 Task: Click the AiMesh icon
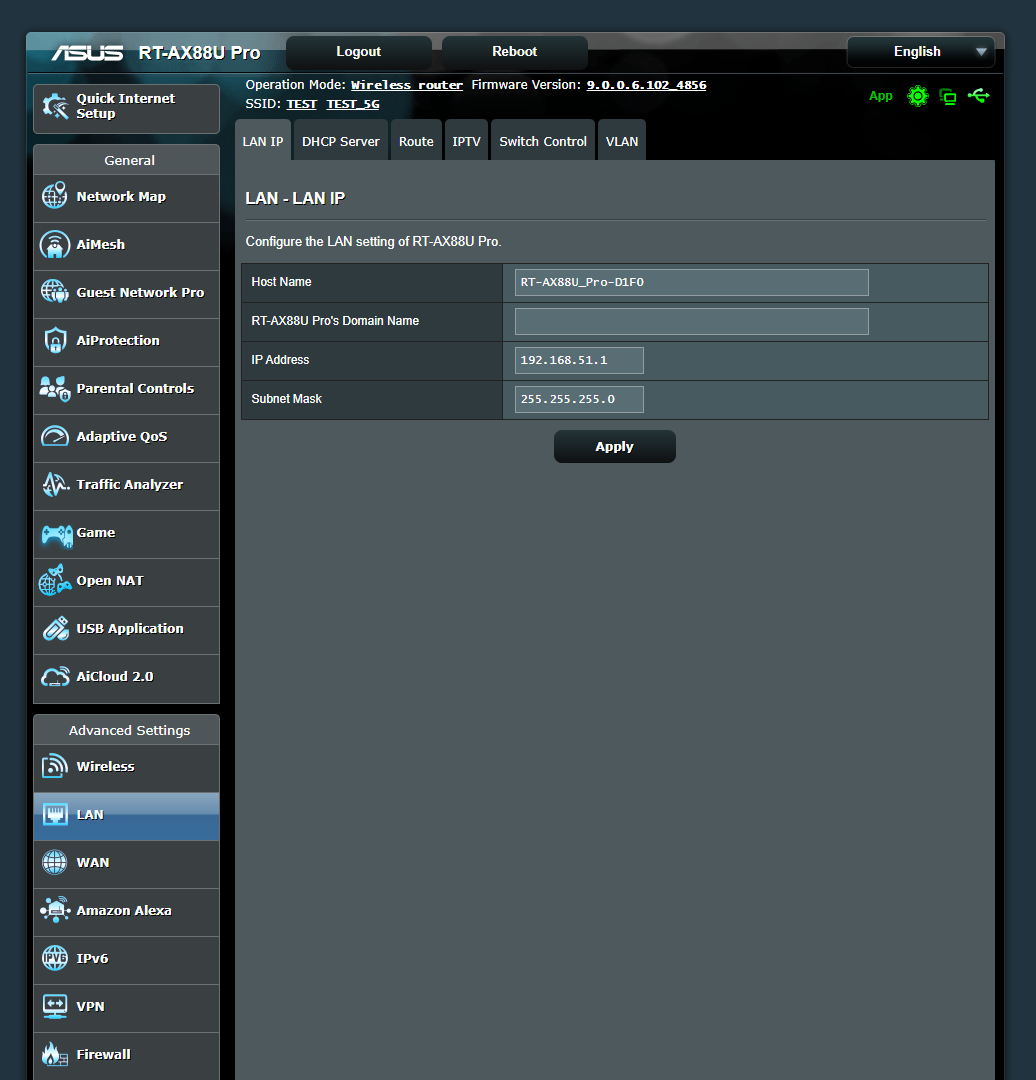point(54,245)
